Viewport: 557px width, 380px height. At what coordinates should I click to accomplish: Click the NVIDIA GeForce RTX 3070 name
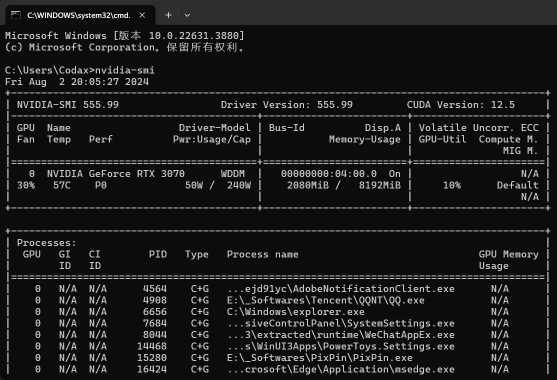(x=116, y=174)
